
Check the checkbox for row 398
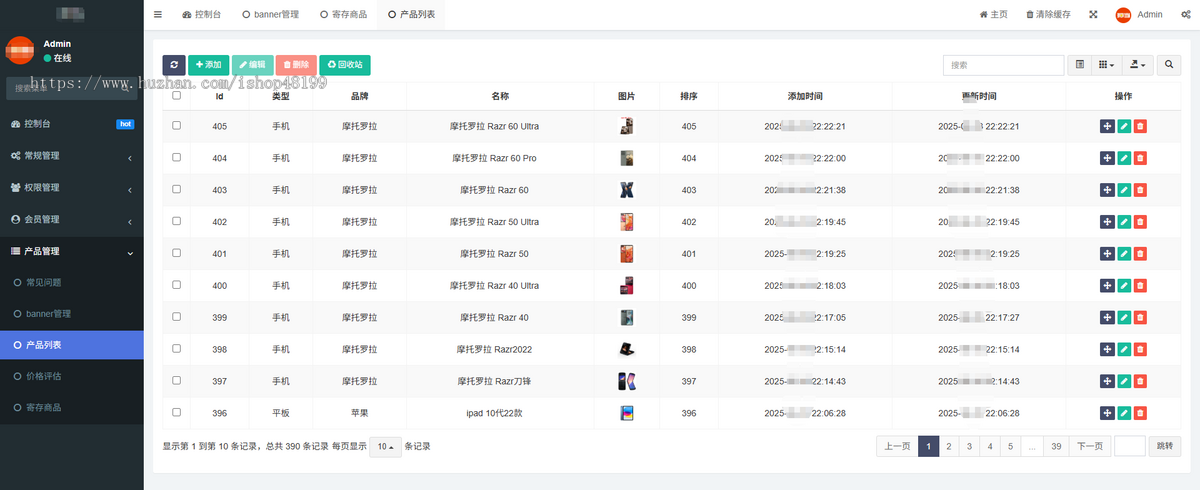pyautogui.click(x=177, y=350)
